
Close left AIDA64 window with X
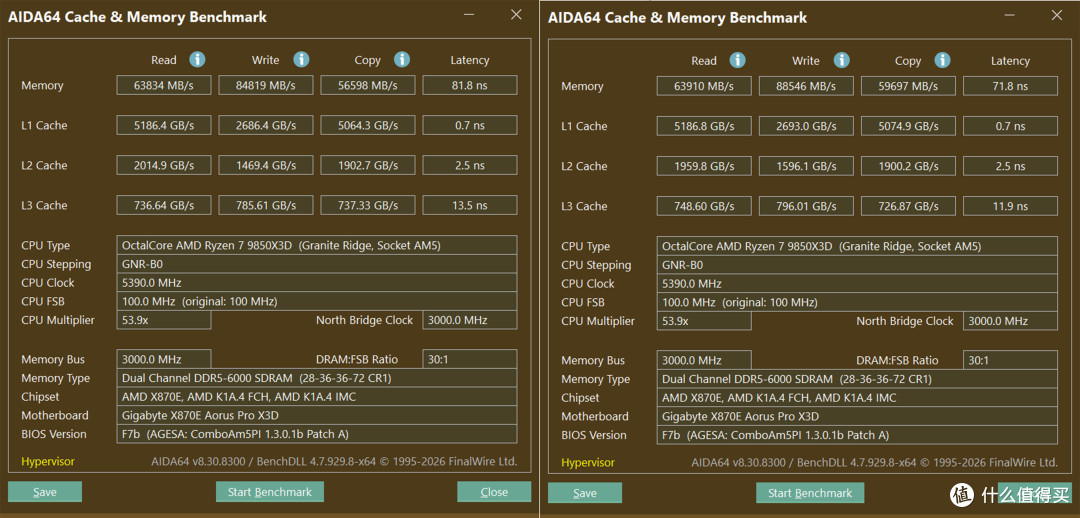click(516, 14)
